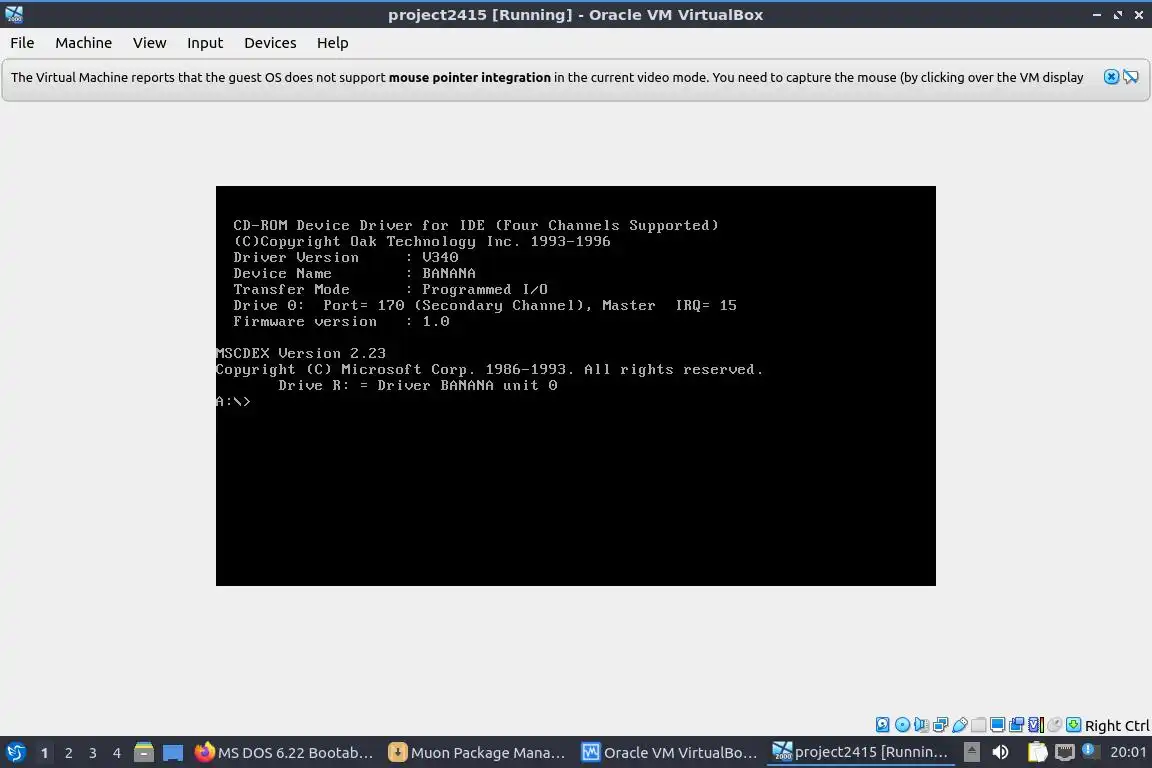
Task: Click the 20:01 clock
Action: (1128, 752)
